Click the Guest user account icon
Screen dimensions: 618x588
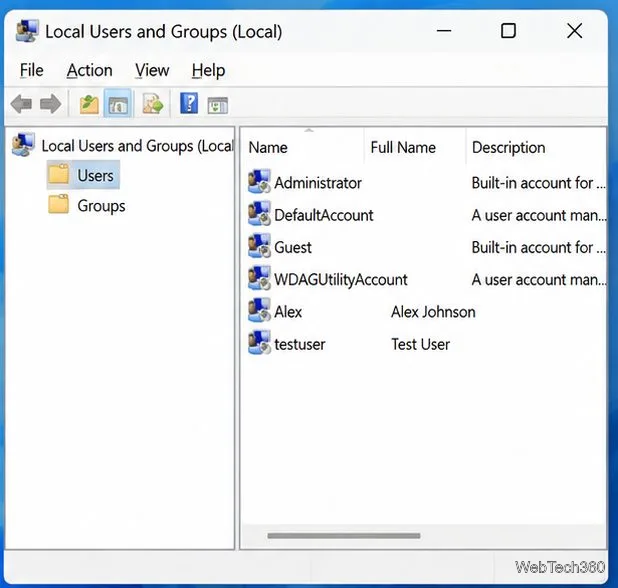[x=259, y=246]
